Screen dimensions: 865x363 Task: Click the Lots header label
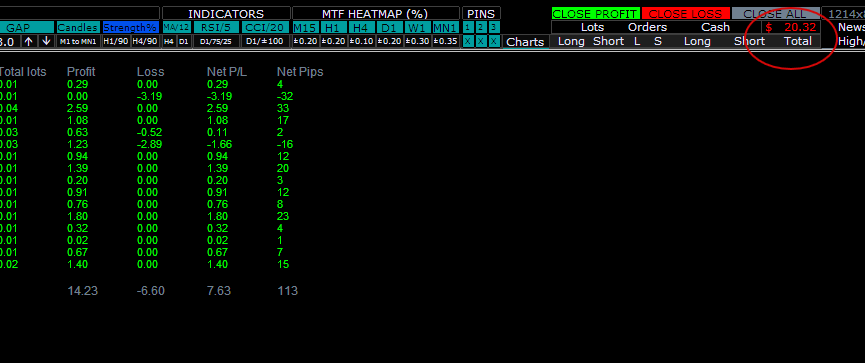(592, 27)
